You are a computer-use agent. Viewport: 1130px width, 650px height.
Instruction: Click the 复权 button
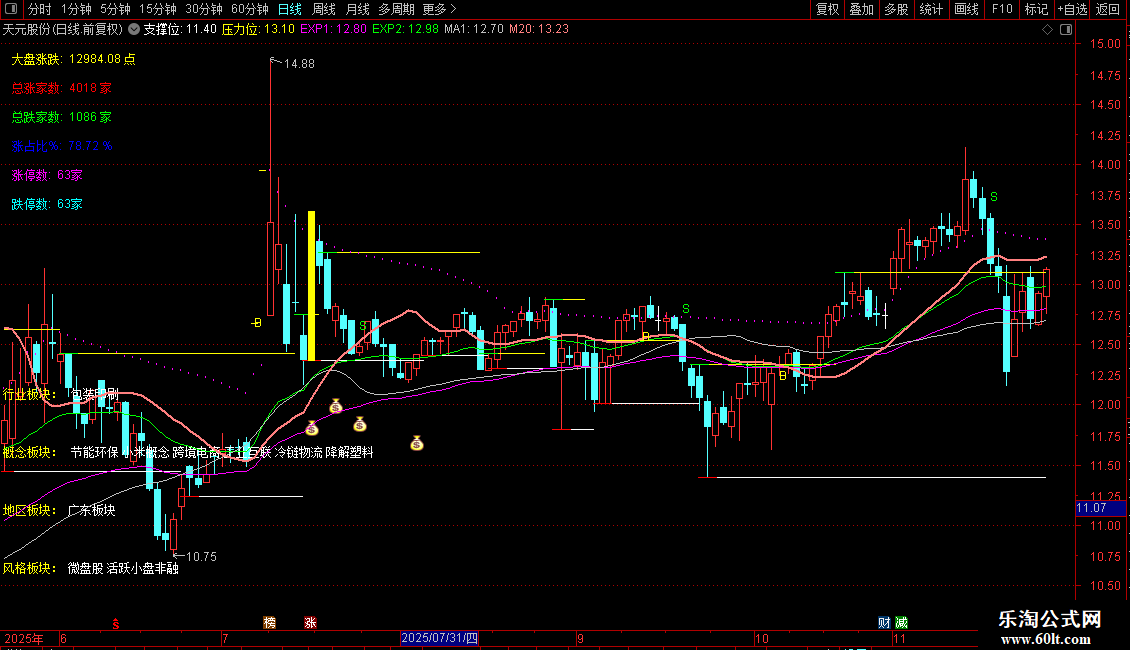[827, 9]
